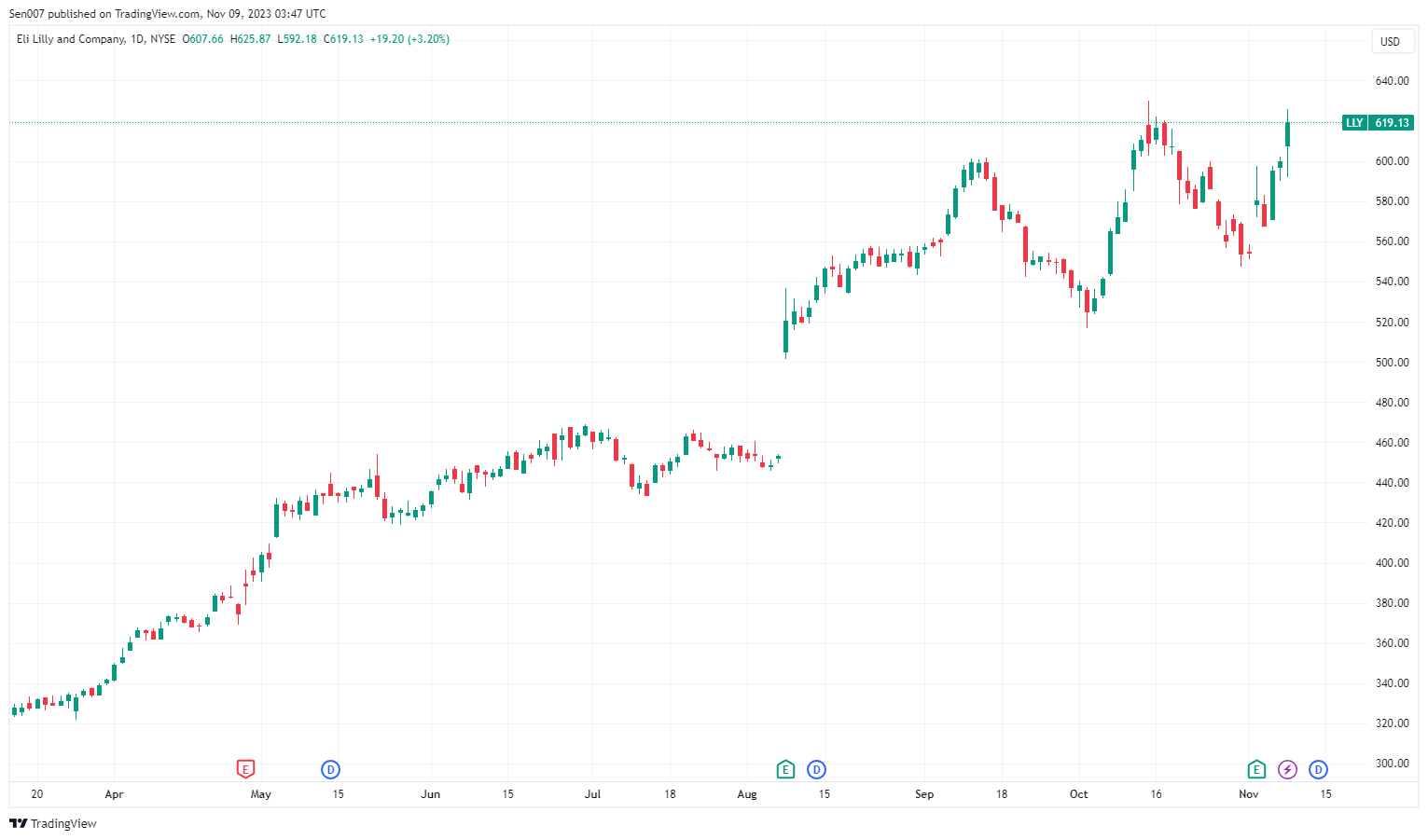1428x840 pixels.
Task: Click the 500.00 price axis label
Action: 1392,363
